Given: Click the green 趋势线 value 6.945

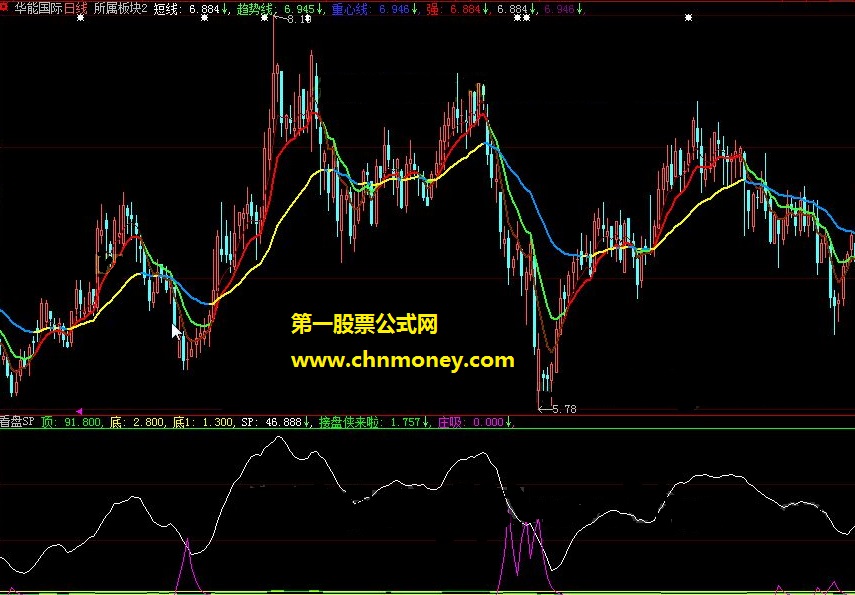Looking at the screenshot, I should [x=299, y=9].
